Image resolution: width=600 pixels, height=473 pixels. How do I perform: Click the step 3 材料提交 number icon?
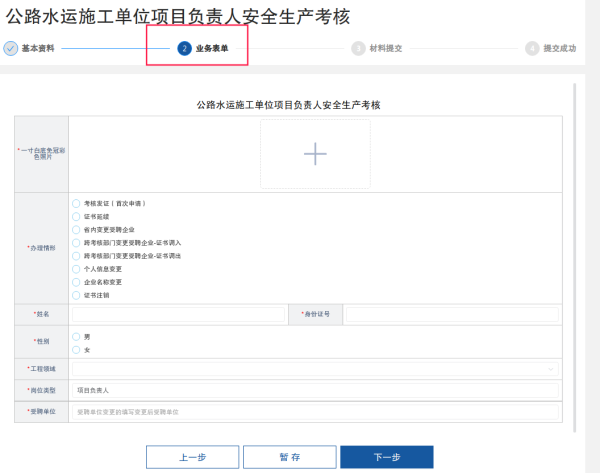point(358,48)
